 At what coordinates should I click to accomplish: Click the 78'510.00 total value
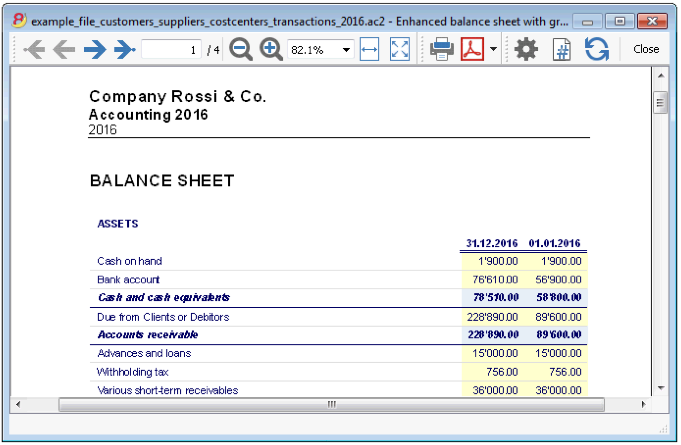[496, 298]
